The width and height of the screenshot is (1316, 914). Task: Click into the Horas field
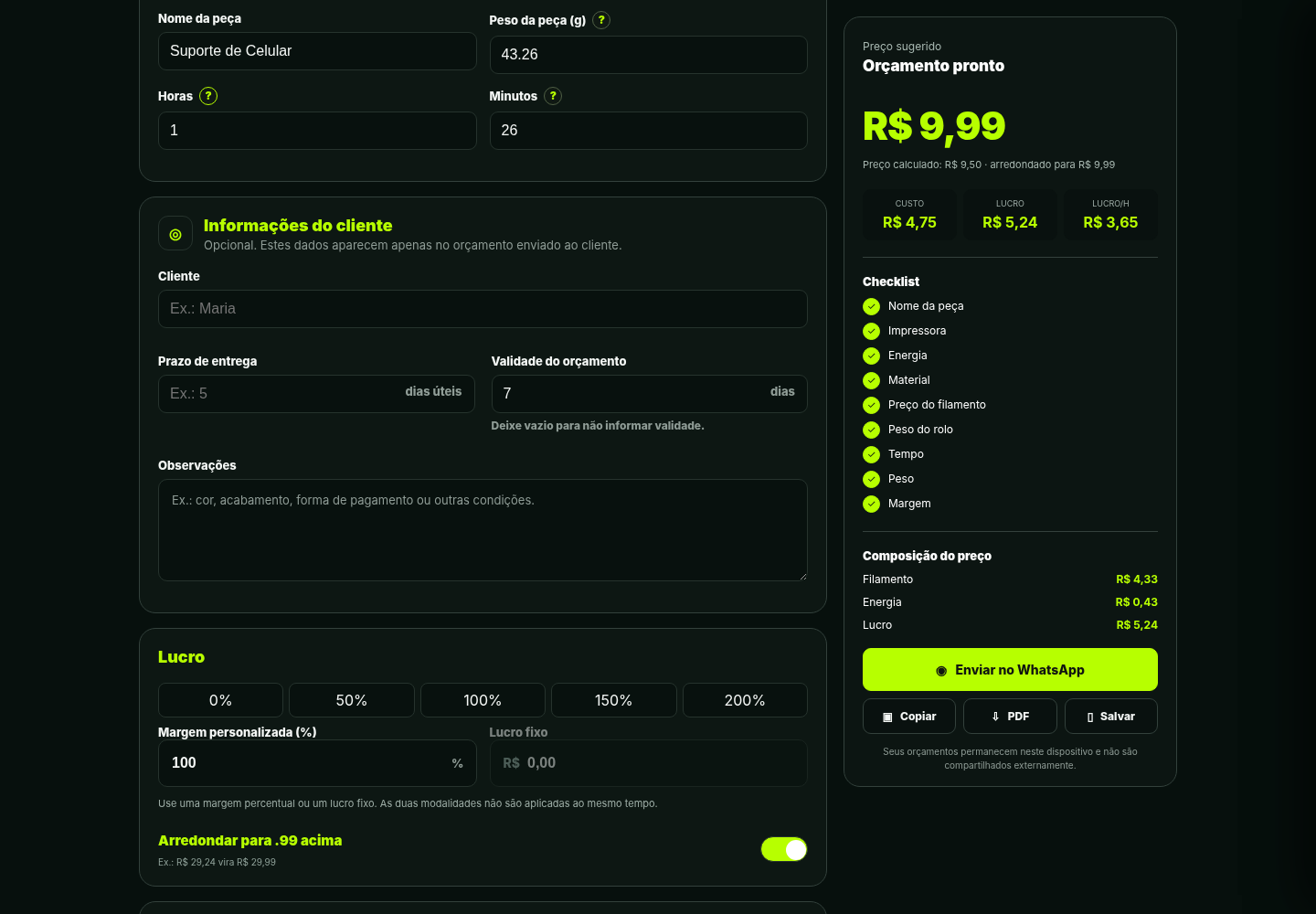(x=317, y=131)
